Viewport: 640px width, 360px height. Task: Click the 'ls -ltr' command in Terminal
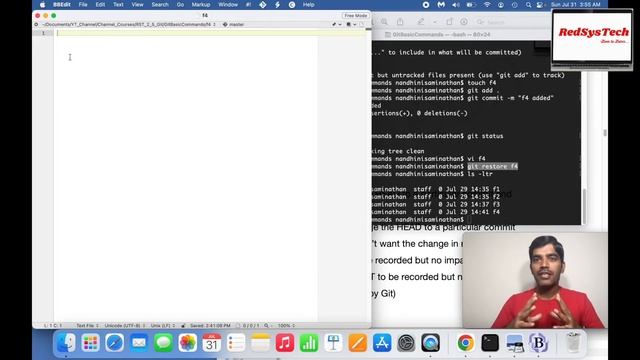[480, 174]
